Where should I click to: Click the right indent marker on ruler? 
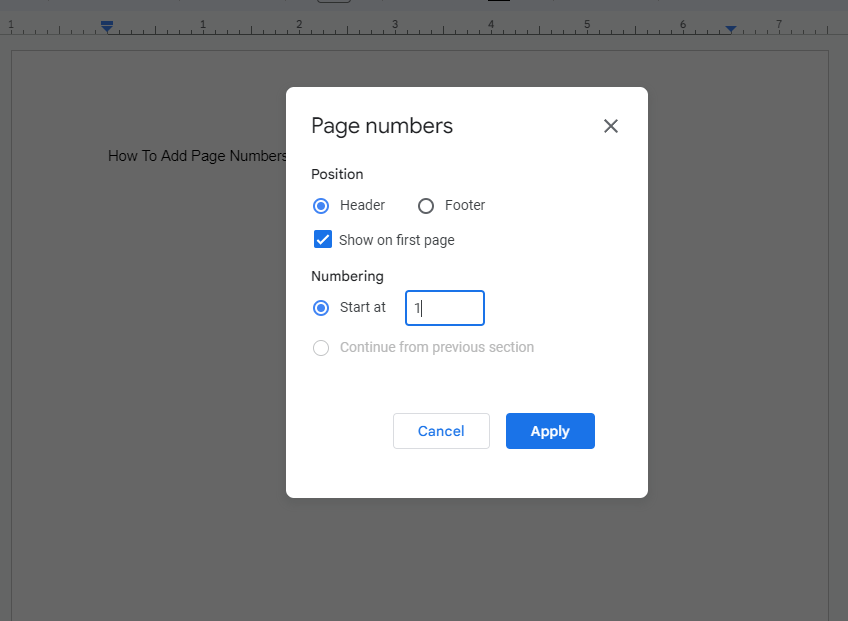[x=731, y=29]
